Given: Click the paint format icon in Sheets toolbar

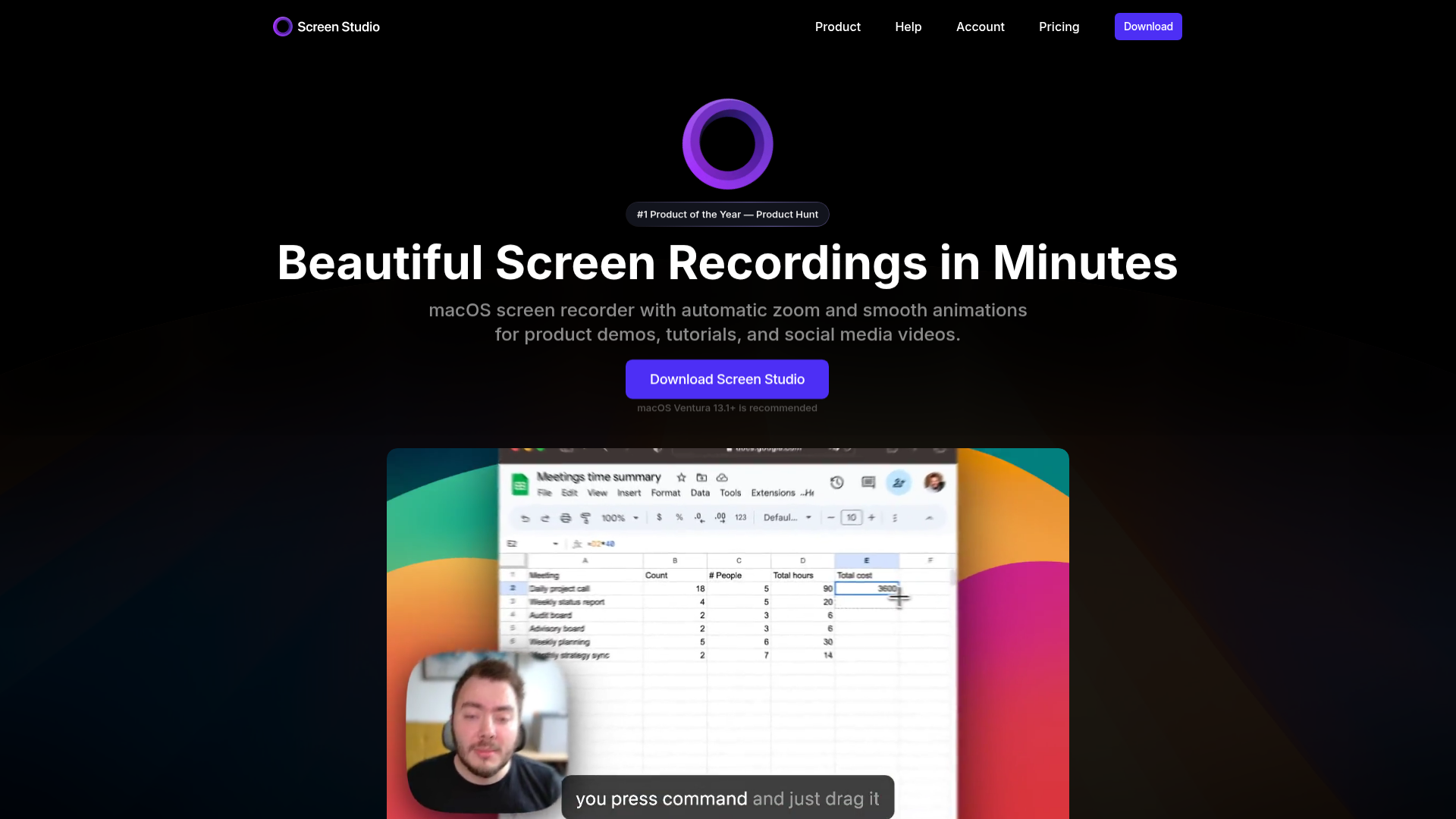Looking at the screenshot, I should (585, 518).
